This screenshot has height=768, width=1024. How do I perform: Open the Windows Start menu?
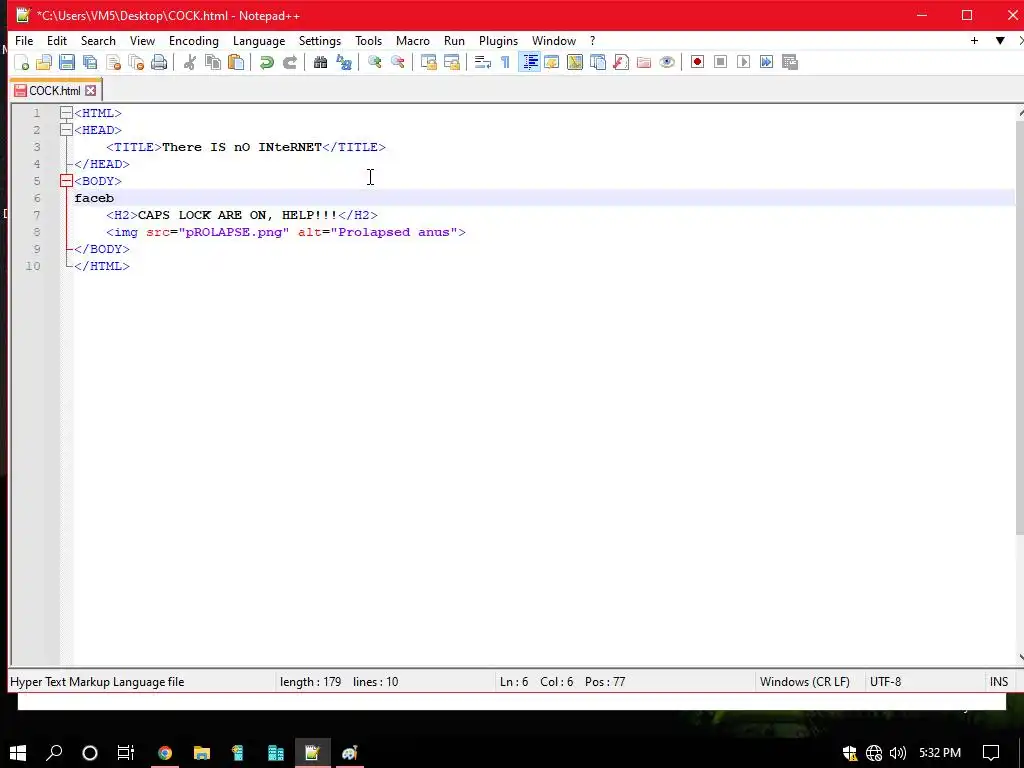[18, 753]
